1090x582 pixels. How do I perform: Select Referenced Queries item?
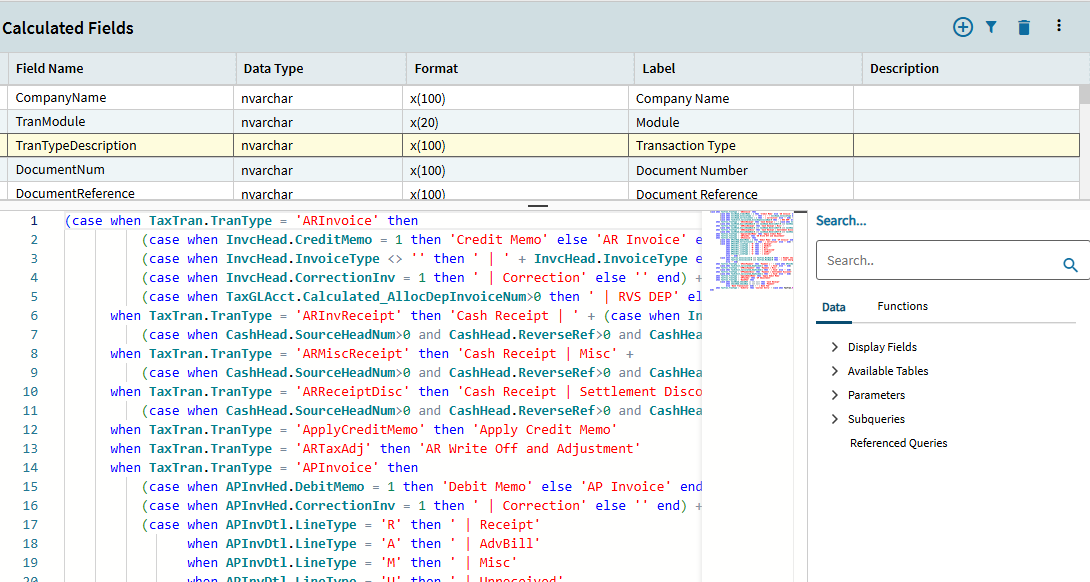pyautogui.click(x=898, y=443)
